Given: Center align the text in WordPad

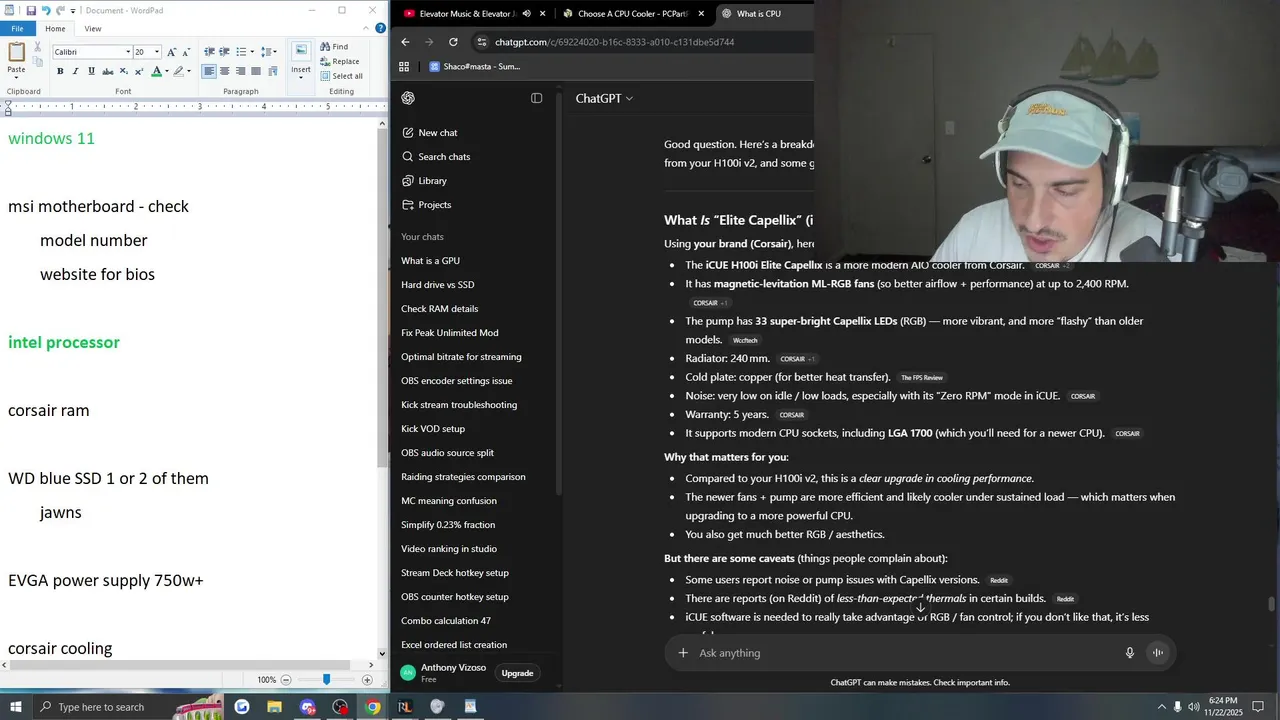Looking at the screenshot, I should click(x=225, y=71).
